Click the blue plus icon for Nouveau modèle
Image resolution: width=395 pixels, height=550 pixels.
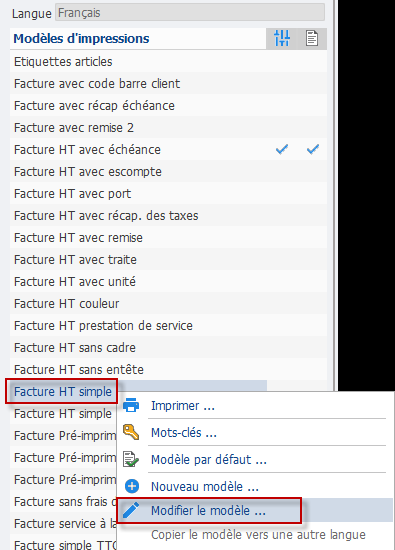(132, 486)
